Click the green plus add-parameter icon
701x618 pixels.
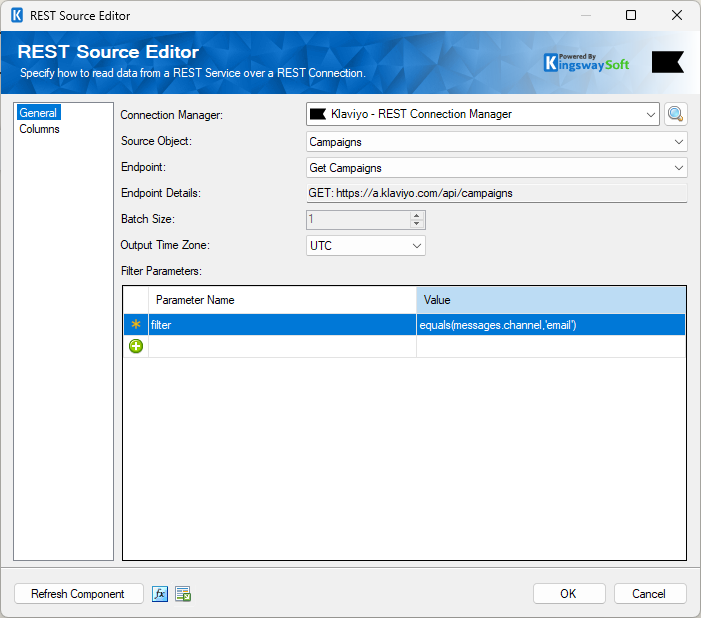tap(136, 346)
